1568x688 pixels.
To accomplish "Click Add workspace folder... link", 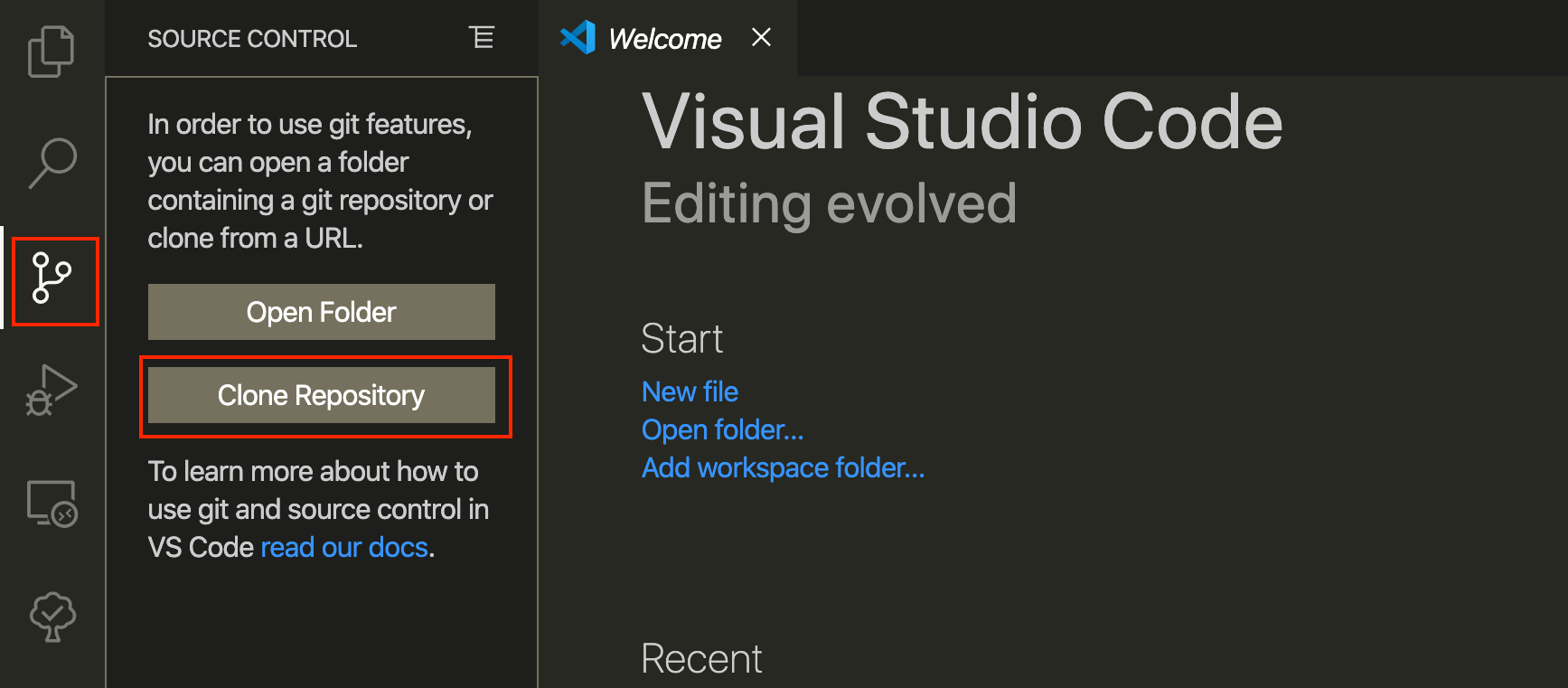I will pyautogui.click(x=783, y=467).
